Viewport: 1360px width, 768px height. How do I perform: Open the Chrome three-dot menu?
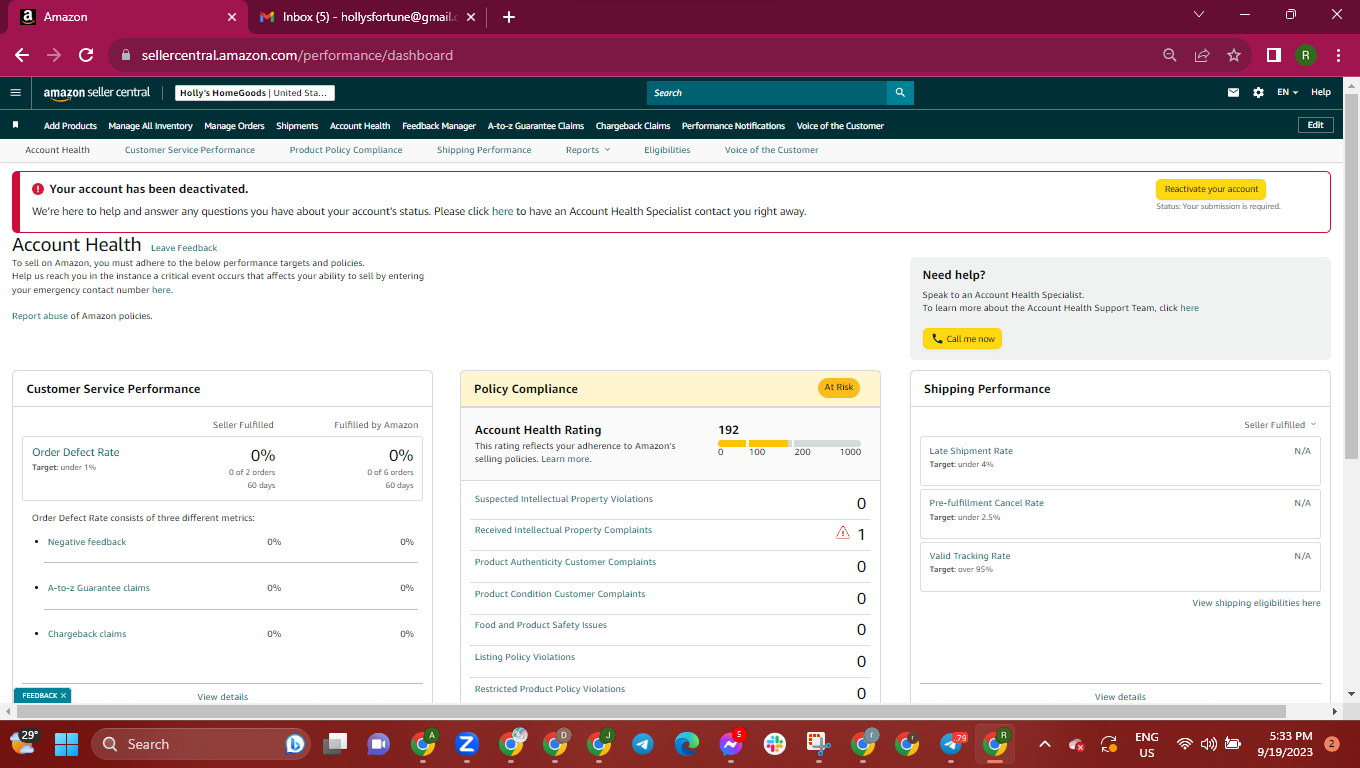click(x=1338, y=55)
